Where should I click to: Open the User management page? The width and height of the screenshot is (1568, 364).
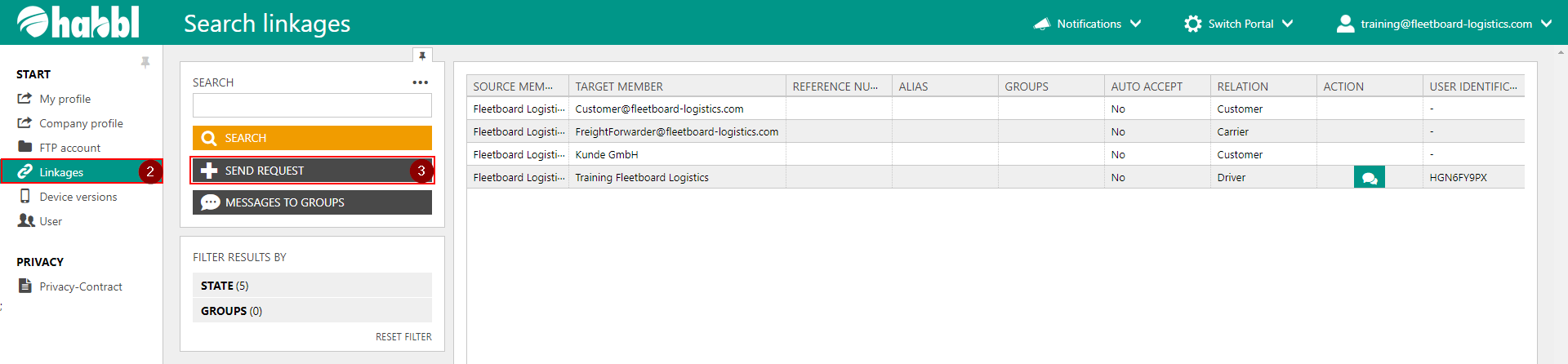[51, 221]
